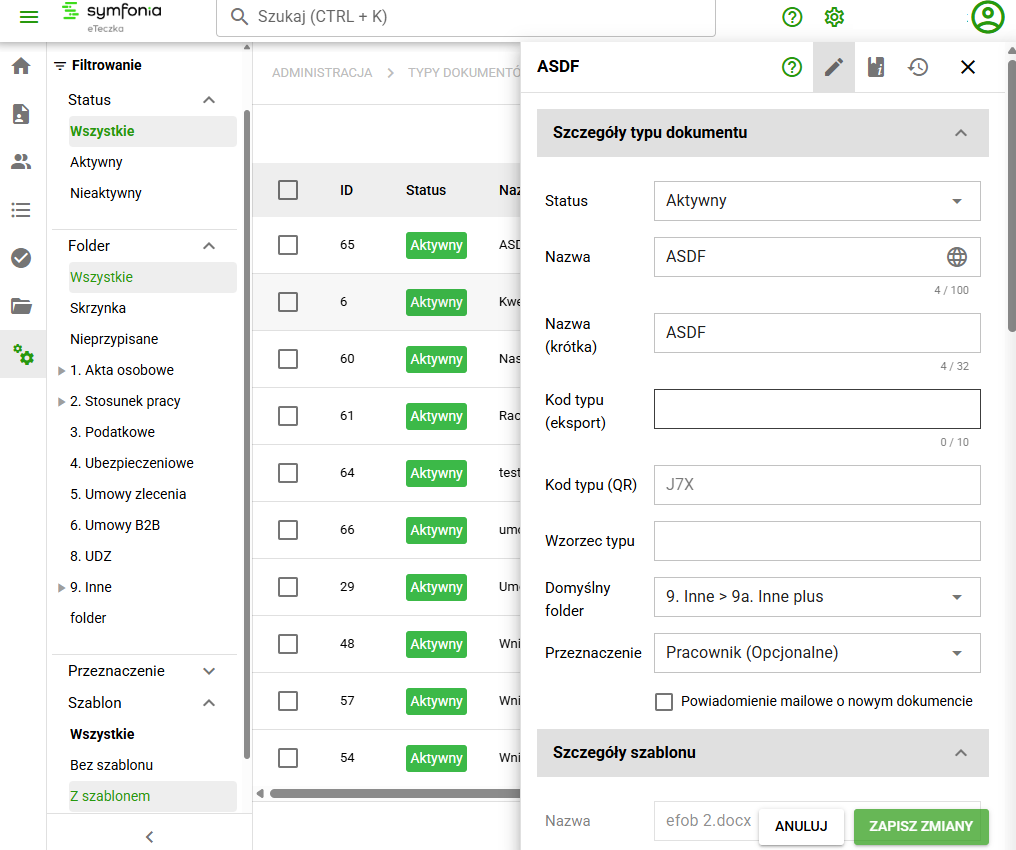Screen dimensions: 1016x850
Task: Collapse the Szczegóły szablonu section
Action: click(961, 753)
